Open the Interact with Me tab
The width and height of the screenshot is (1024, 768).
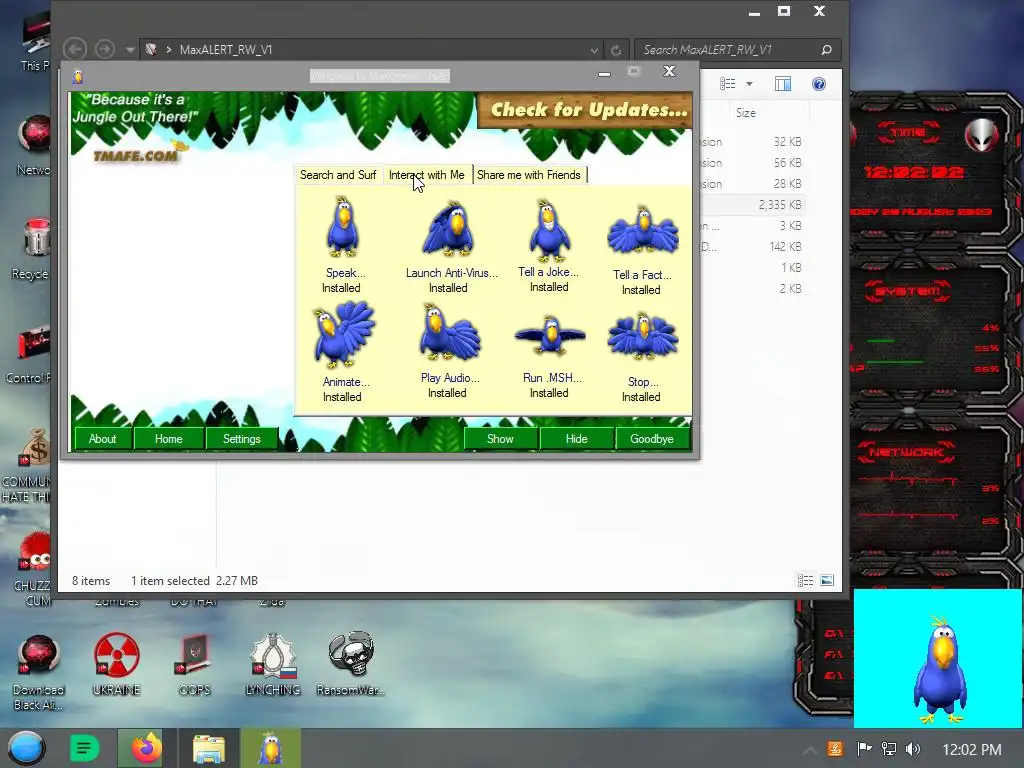click(x=427, y=175)
